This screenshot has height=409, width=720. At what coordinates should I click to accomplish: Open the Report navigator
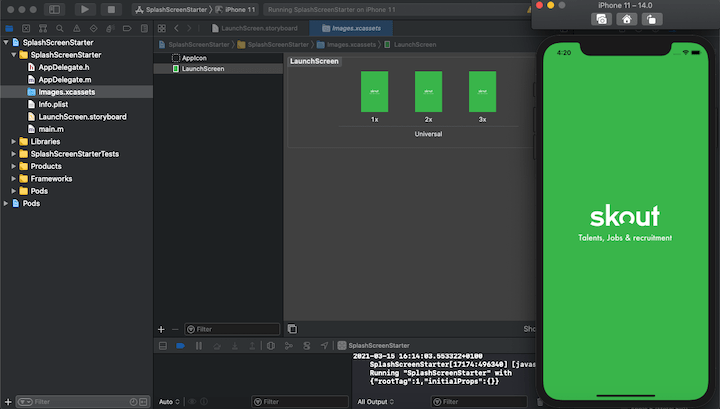144,28
